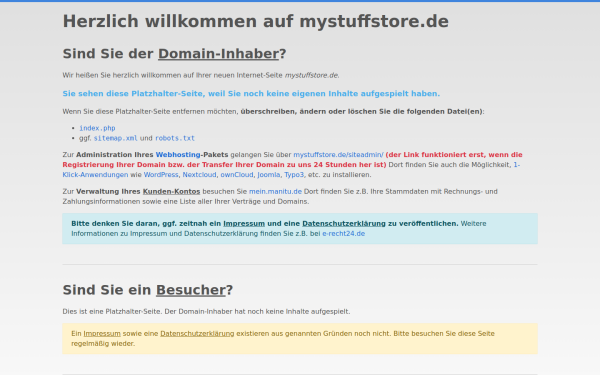This screenshot has height=375, width=600.
Task: Click 'Administration Ihres' bold text
Action: [x=115, y=155]
